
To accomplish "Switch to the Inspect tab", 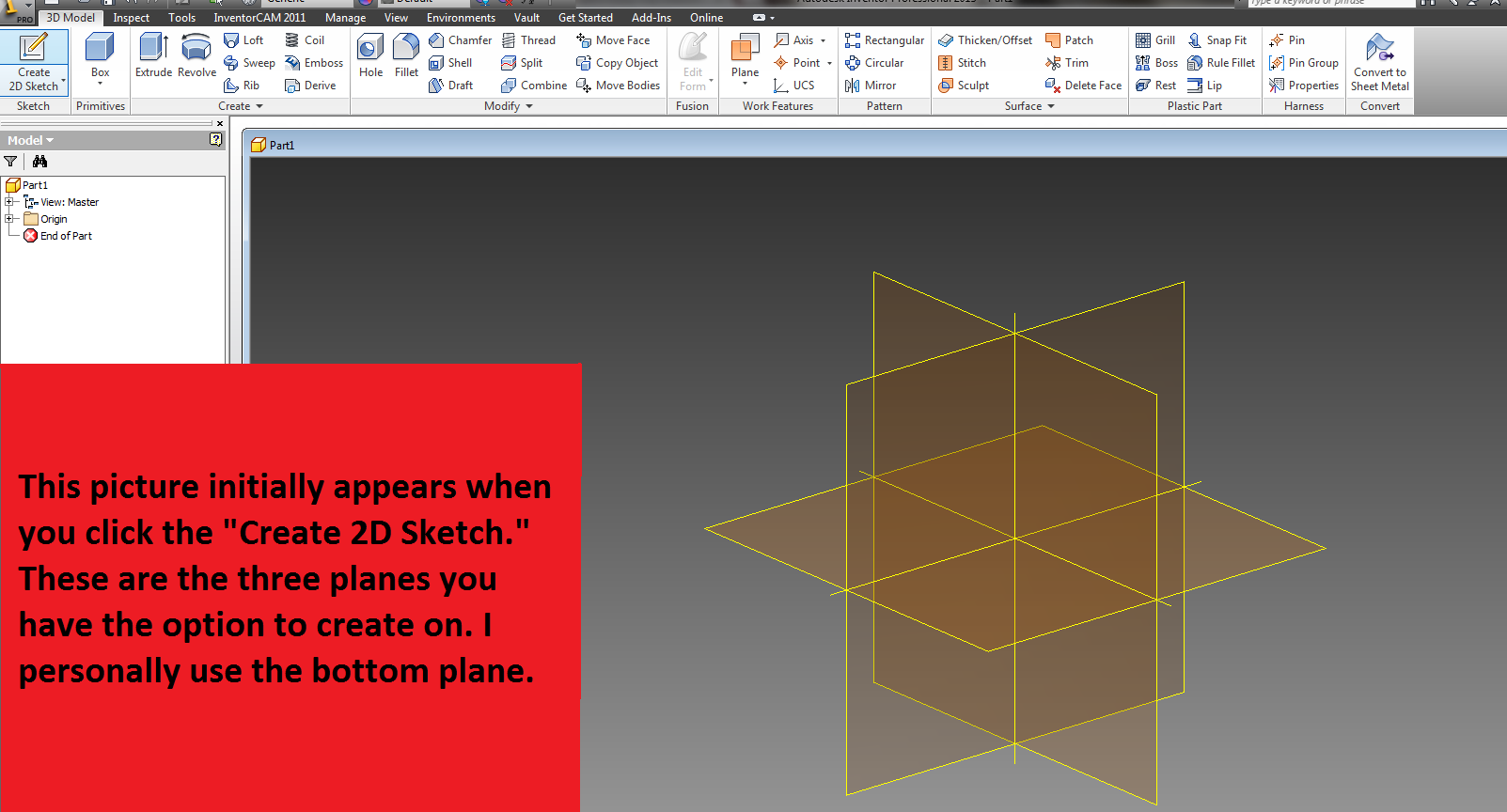I will tap(132, 18).
